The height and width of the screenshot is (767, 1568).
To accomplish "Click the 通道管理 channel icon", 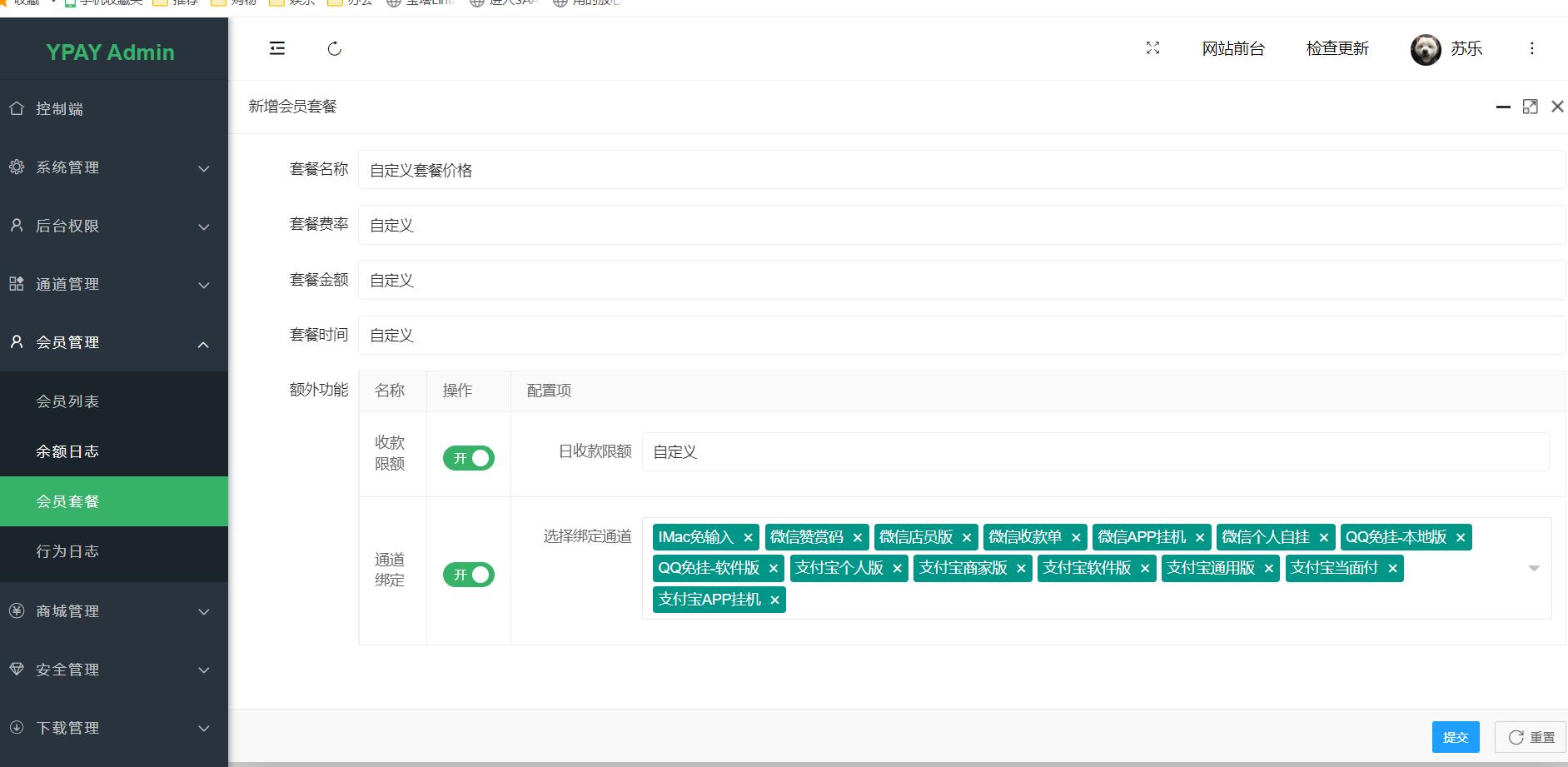I will [x=16, y=283].
